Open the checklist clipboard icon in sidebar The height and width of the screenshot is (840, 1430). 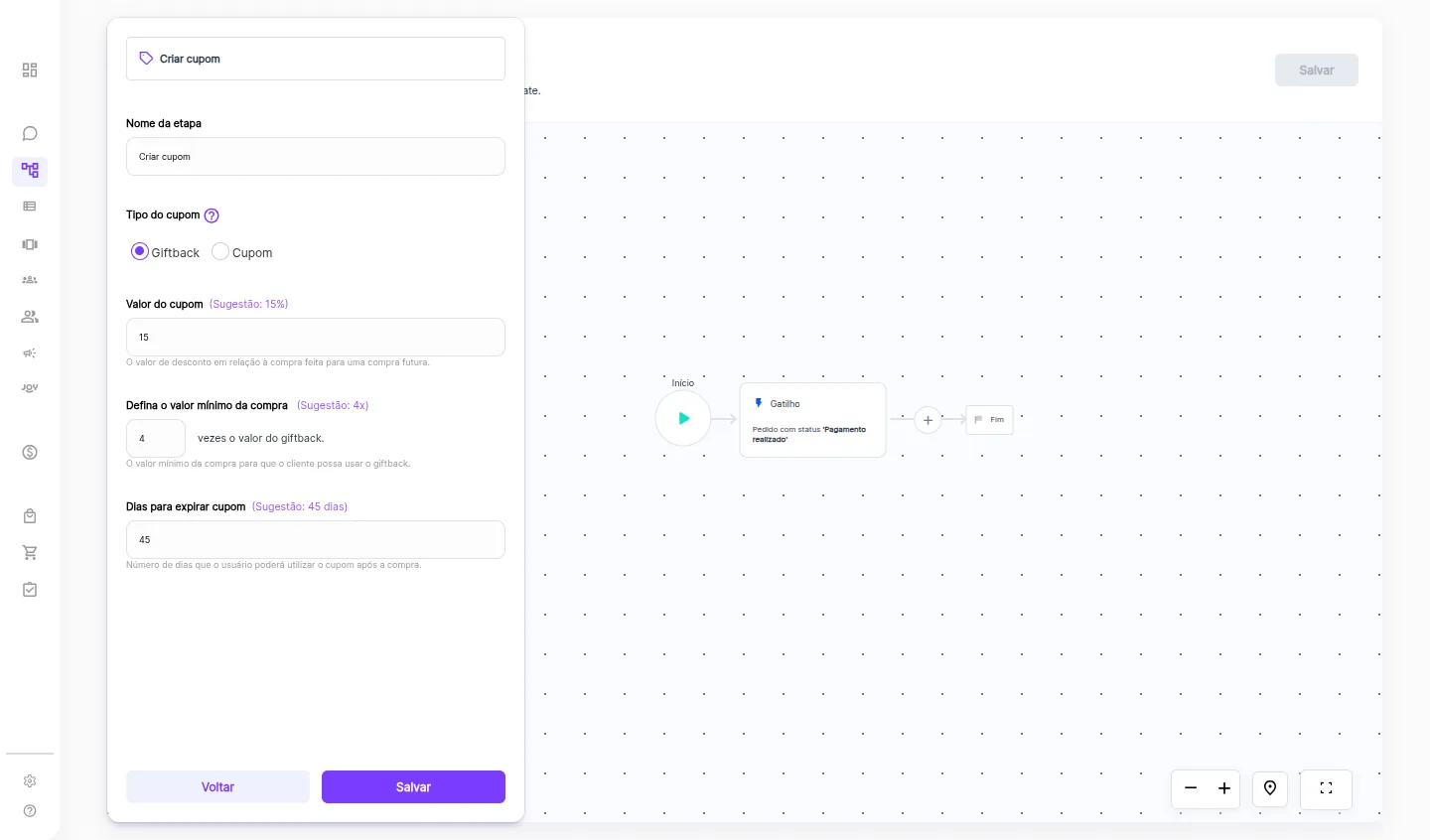click(x=30, y=589)
